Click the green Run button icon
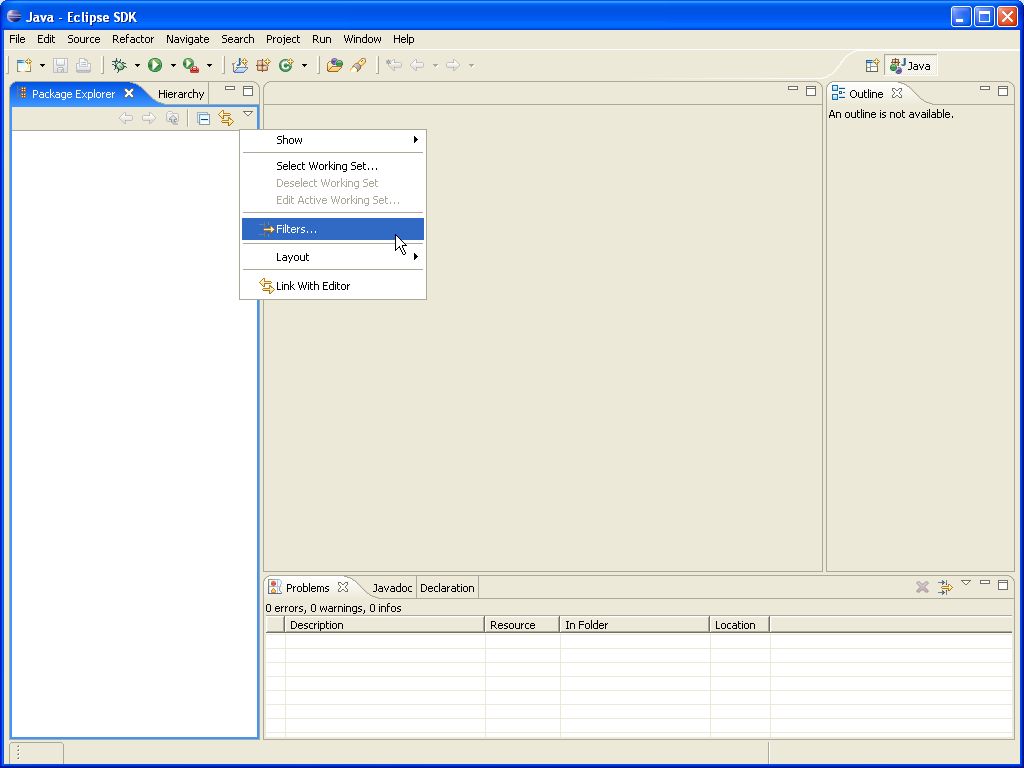The image size is (1024, 768). click(x=155, y=66)
